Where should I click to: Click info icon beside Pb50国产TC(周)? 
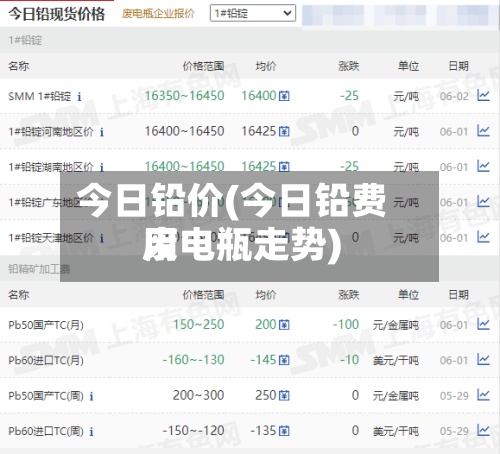click(x=91, y=396)
